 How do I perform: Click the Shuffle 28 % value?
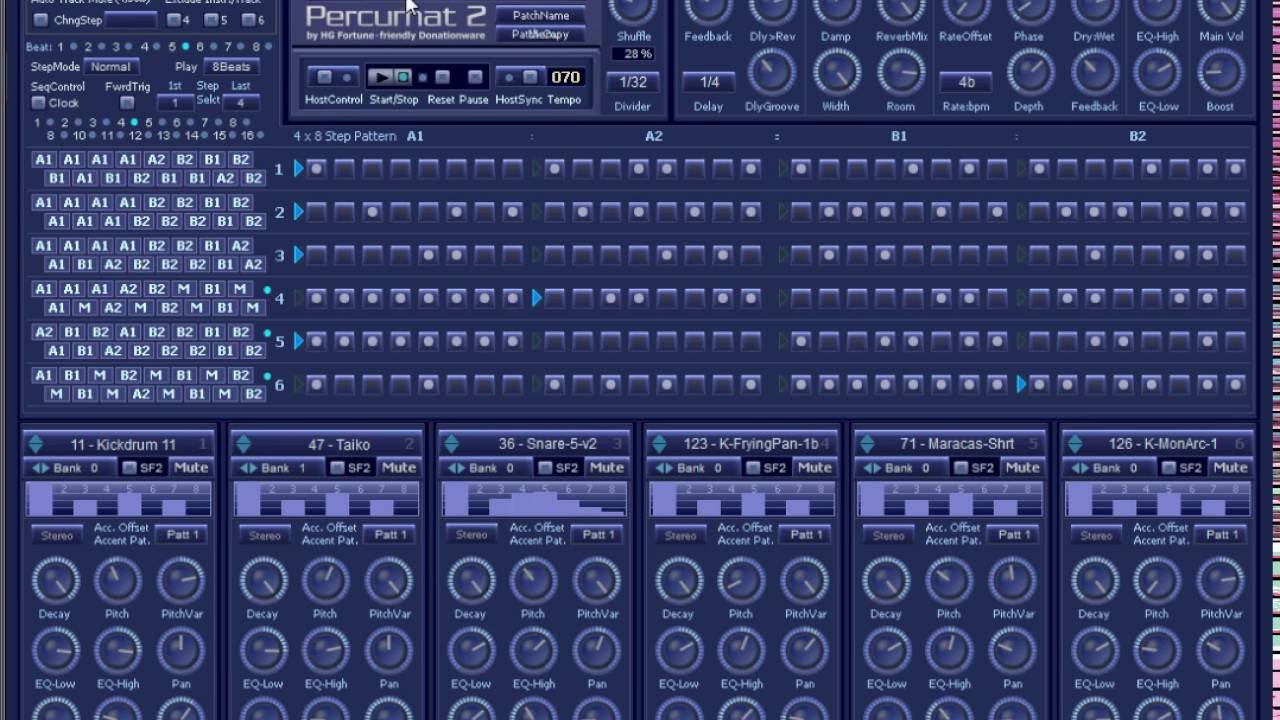coord(633,54)
